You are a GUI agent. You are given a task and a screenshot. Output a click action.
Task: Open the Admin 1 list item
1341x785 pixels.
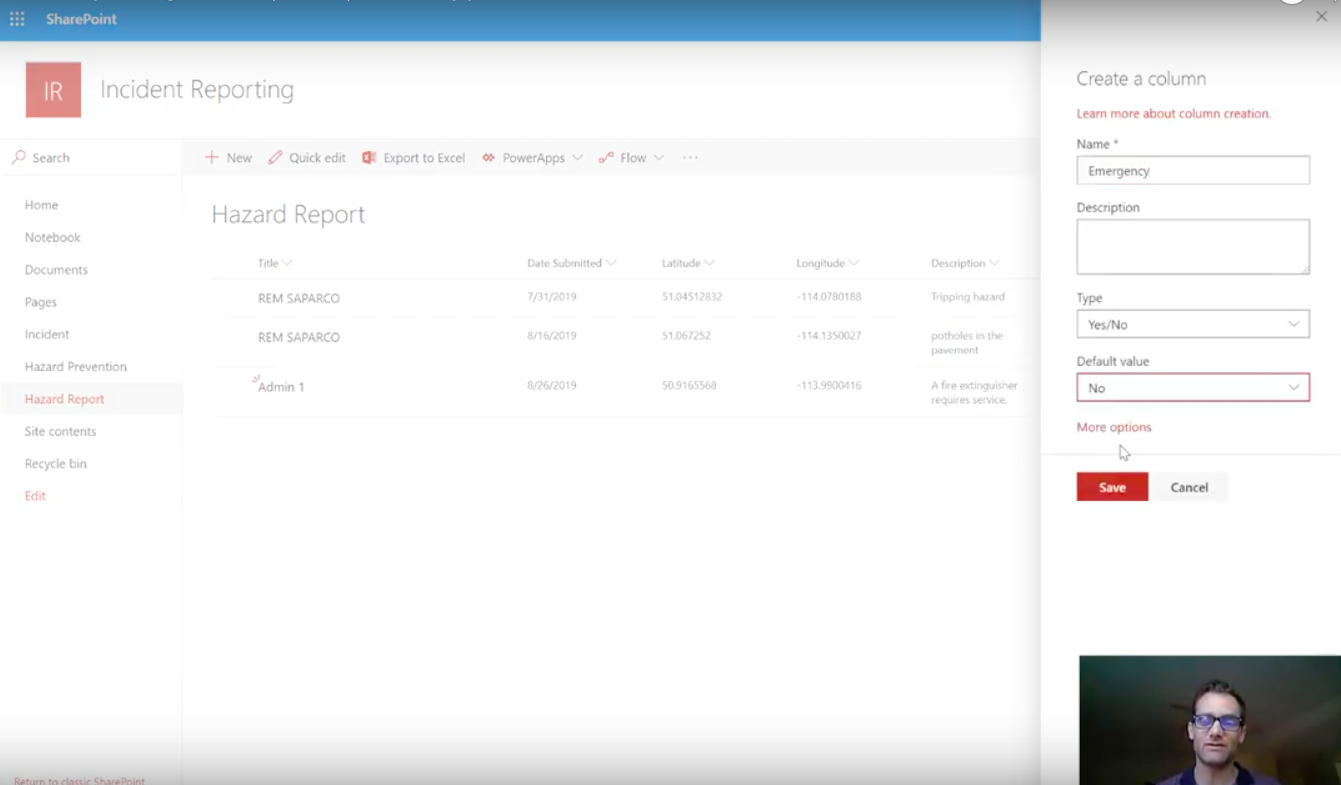(281, 387)
